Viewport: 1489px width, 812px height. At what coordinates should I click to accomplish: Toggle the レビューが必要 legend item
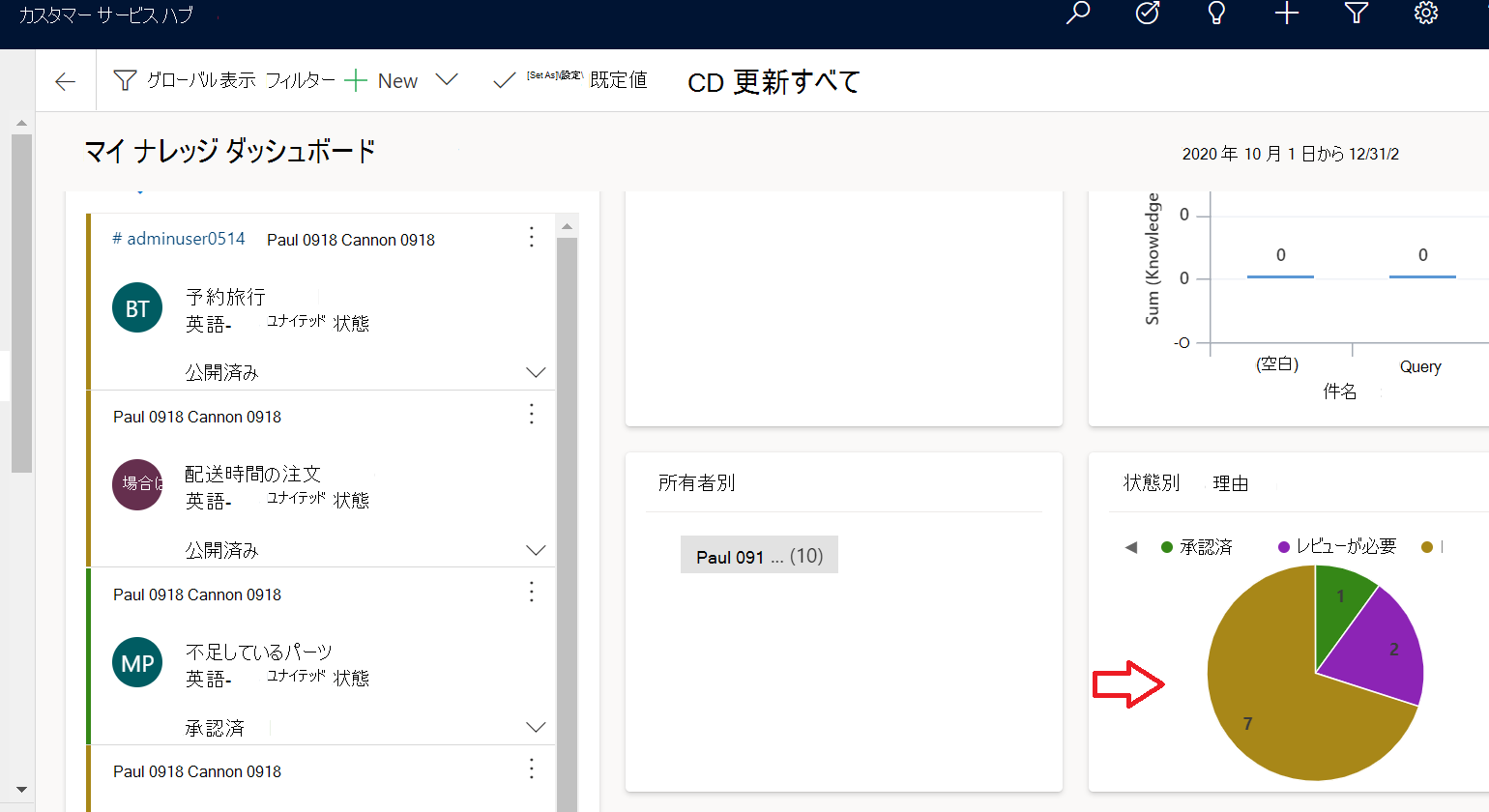click(1337, 547)
